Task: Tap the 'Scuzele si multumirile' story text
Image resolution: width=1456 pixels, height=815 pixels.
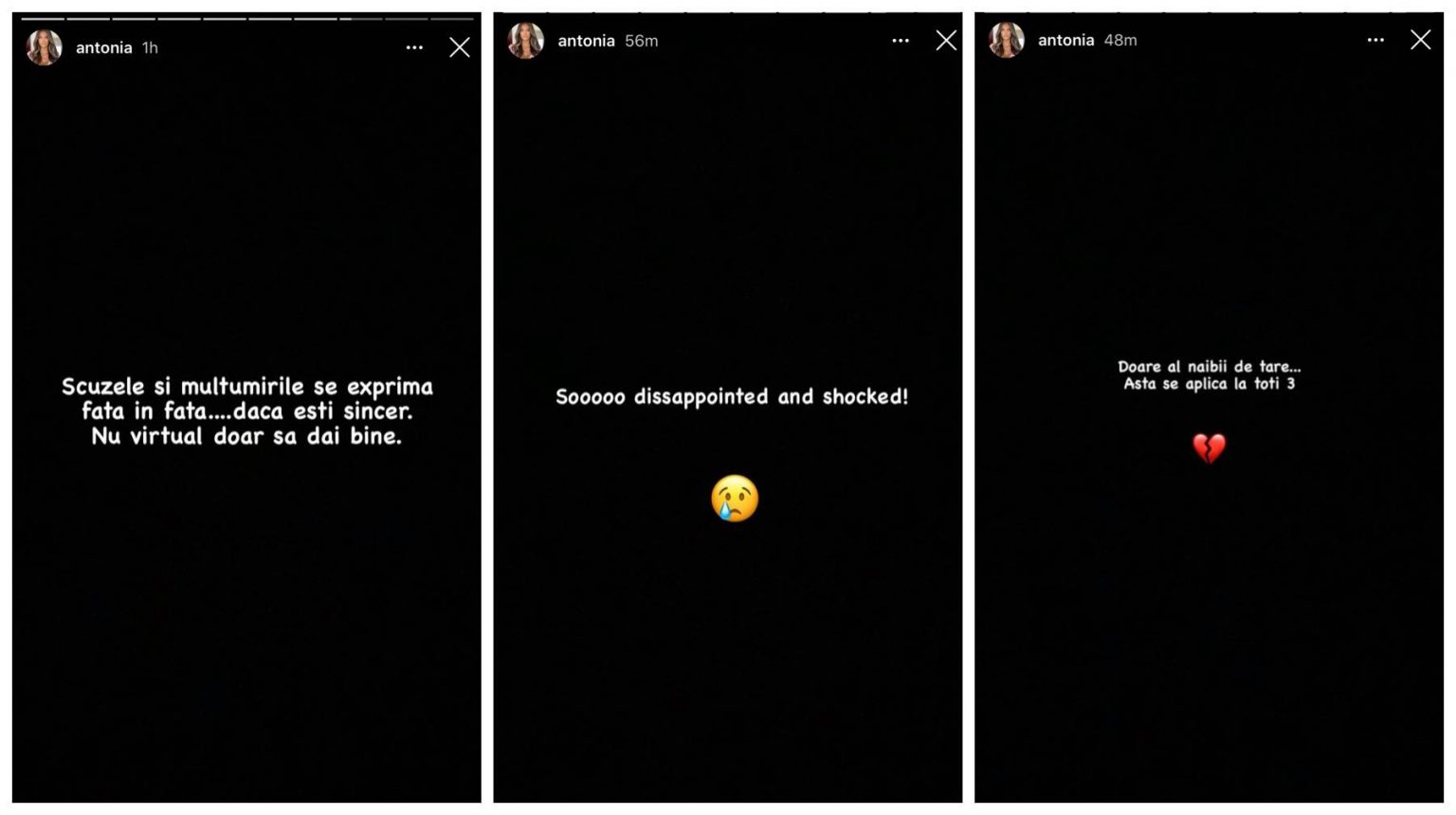Action: click(246, 411)
